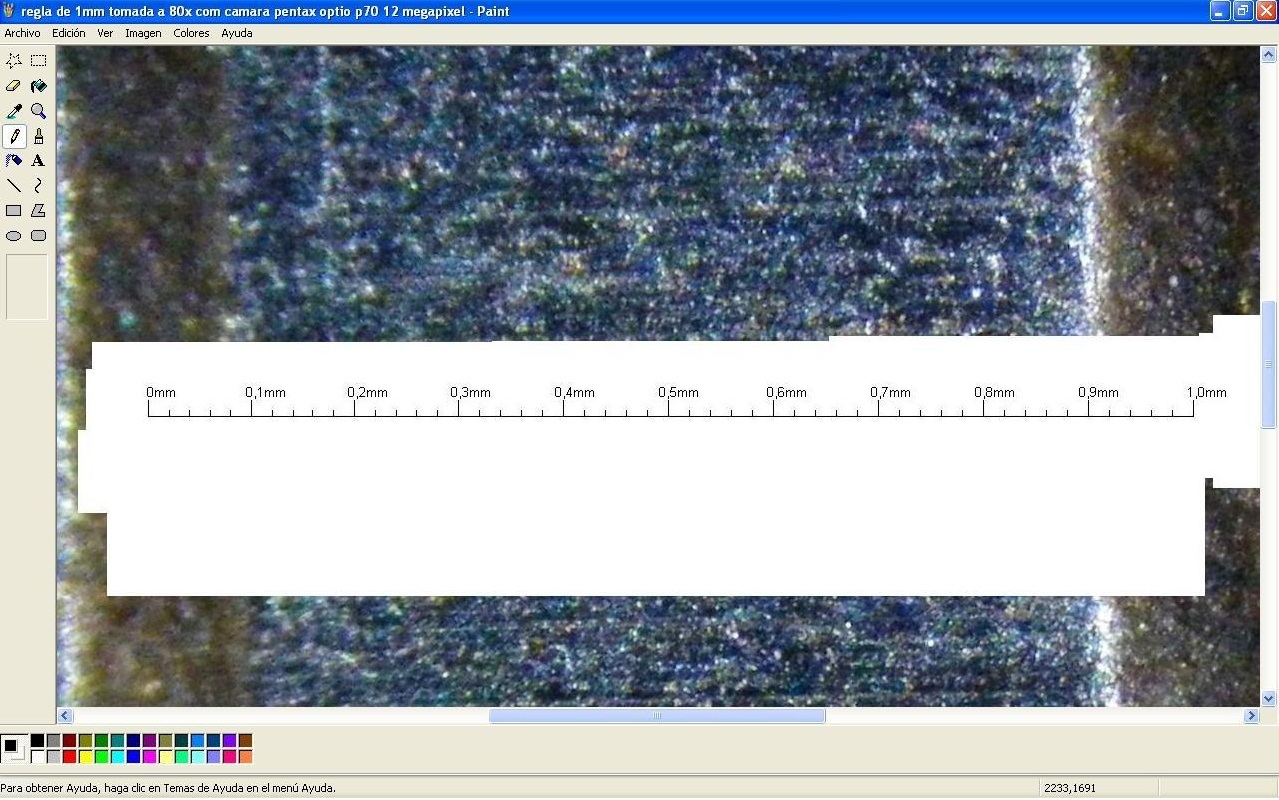Pick the pure blue color swatch

tap(133, 756)
